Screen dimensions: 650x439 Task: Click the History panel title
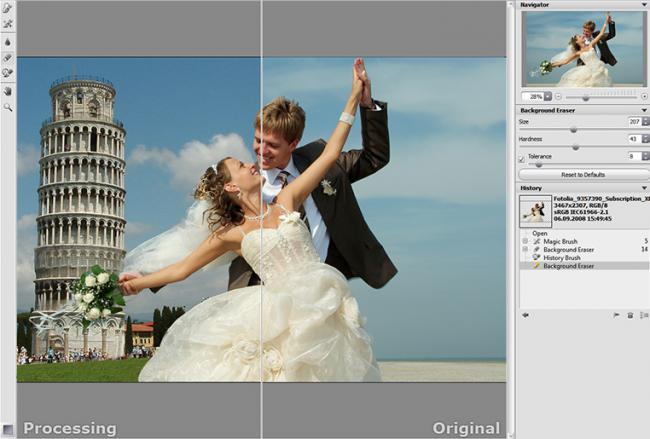531,188
